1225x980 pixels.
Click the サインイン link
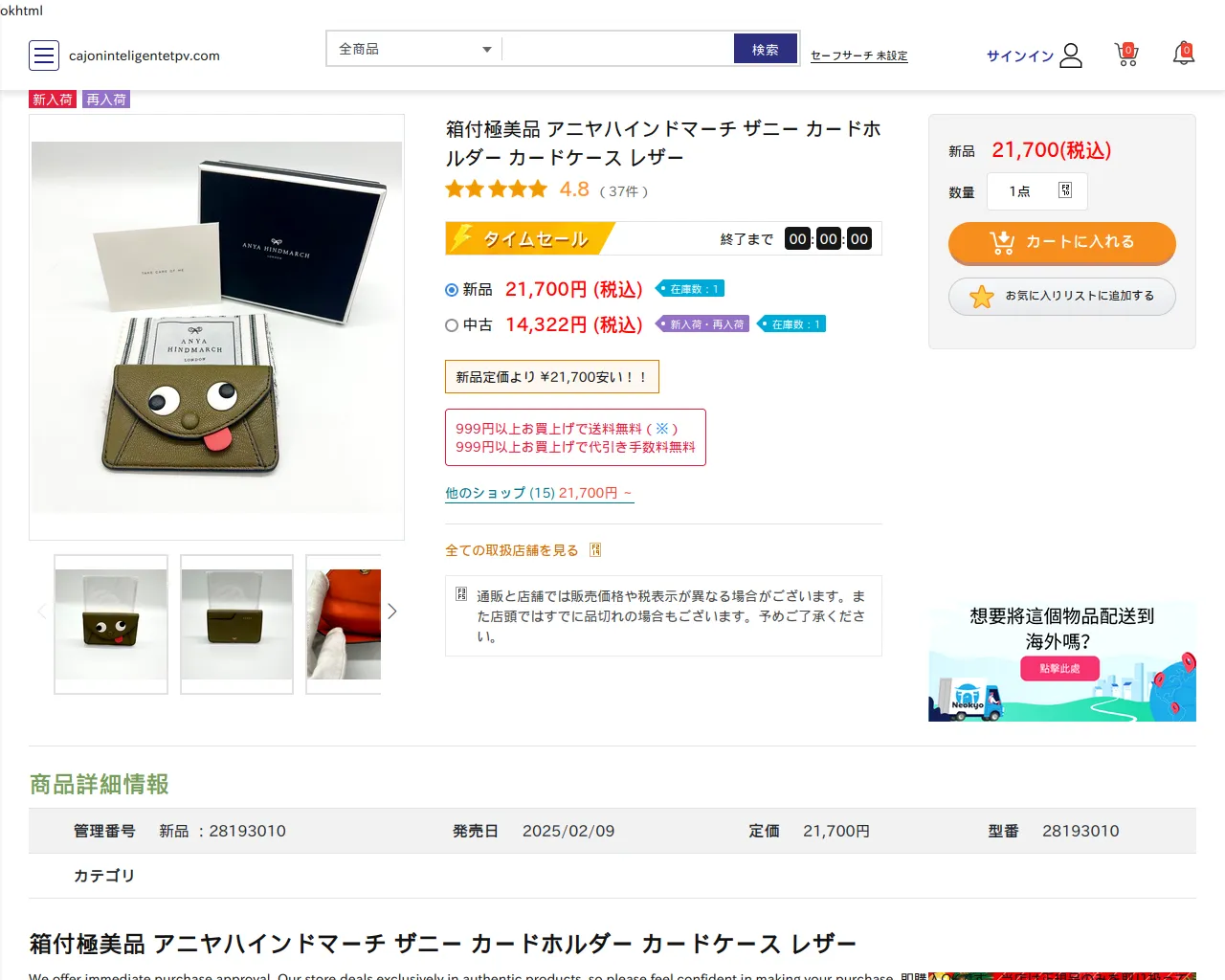[x=1020, y=56]
